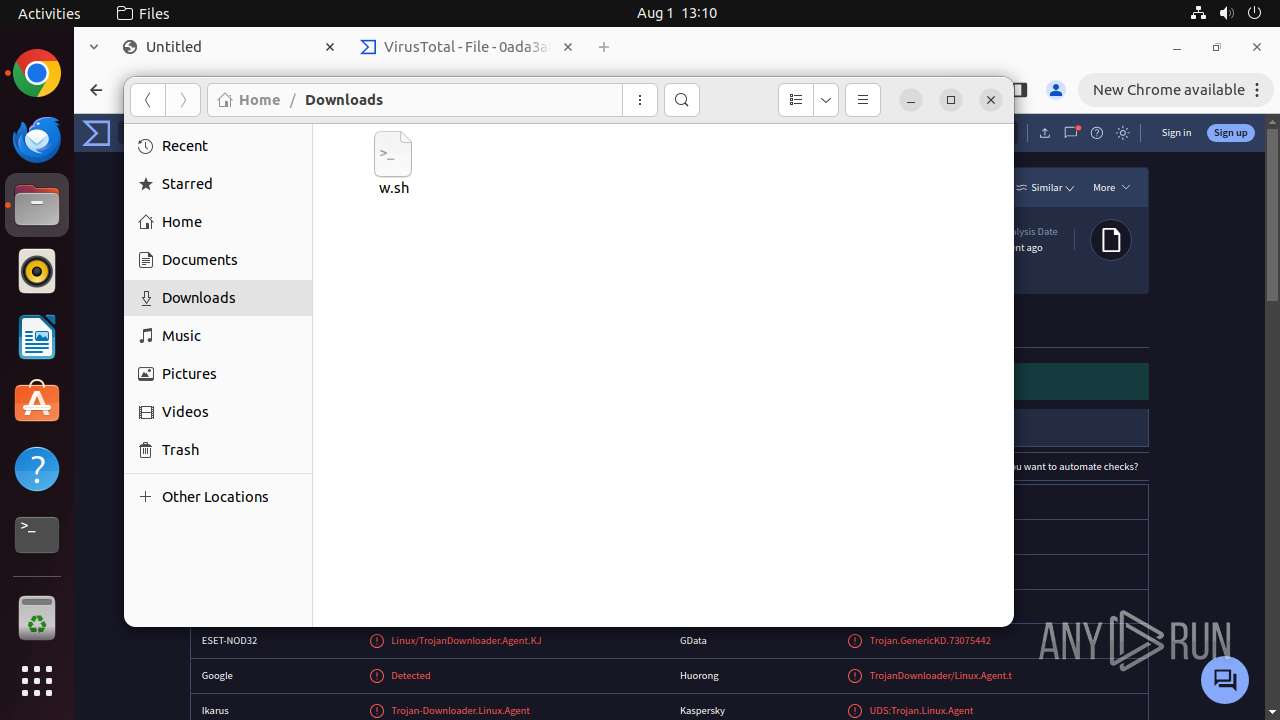
Task: Open VirusTotal upload icon
Action: click(x=1044, y=133)
